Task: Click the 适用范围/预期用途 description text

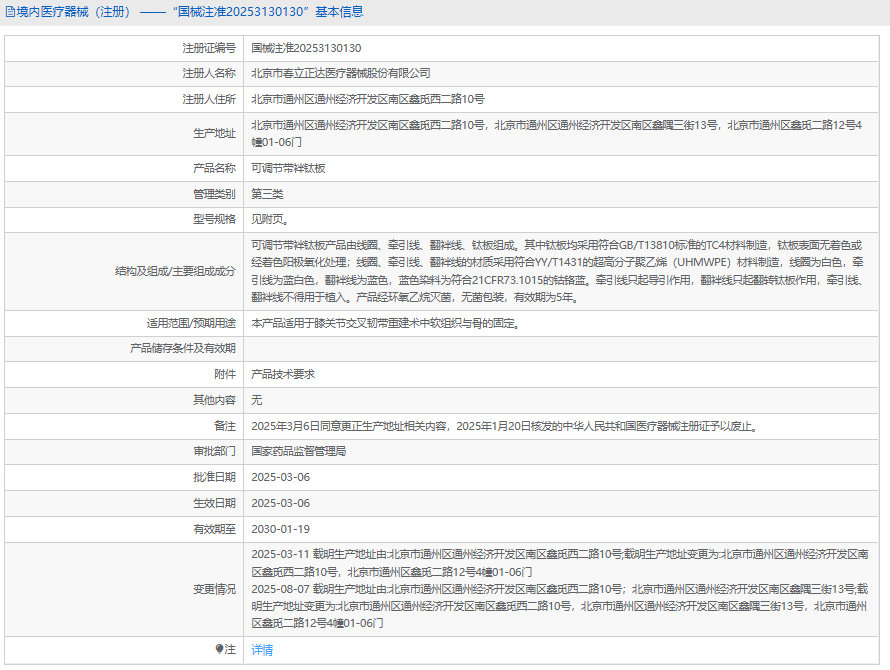Action: coord(385,322)
